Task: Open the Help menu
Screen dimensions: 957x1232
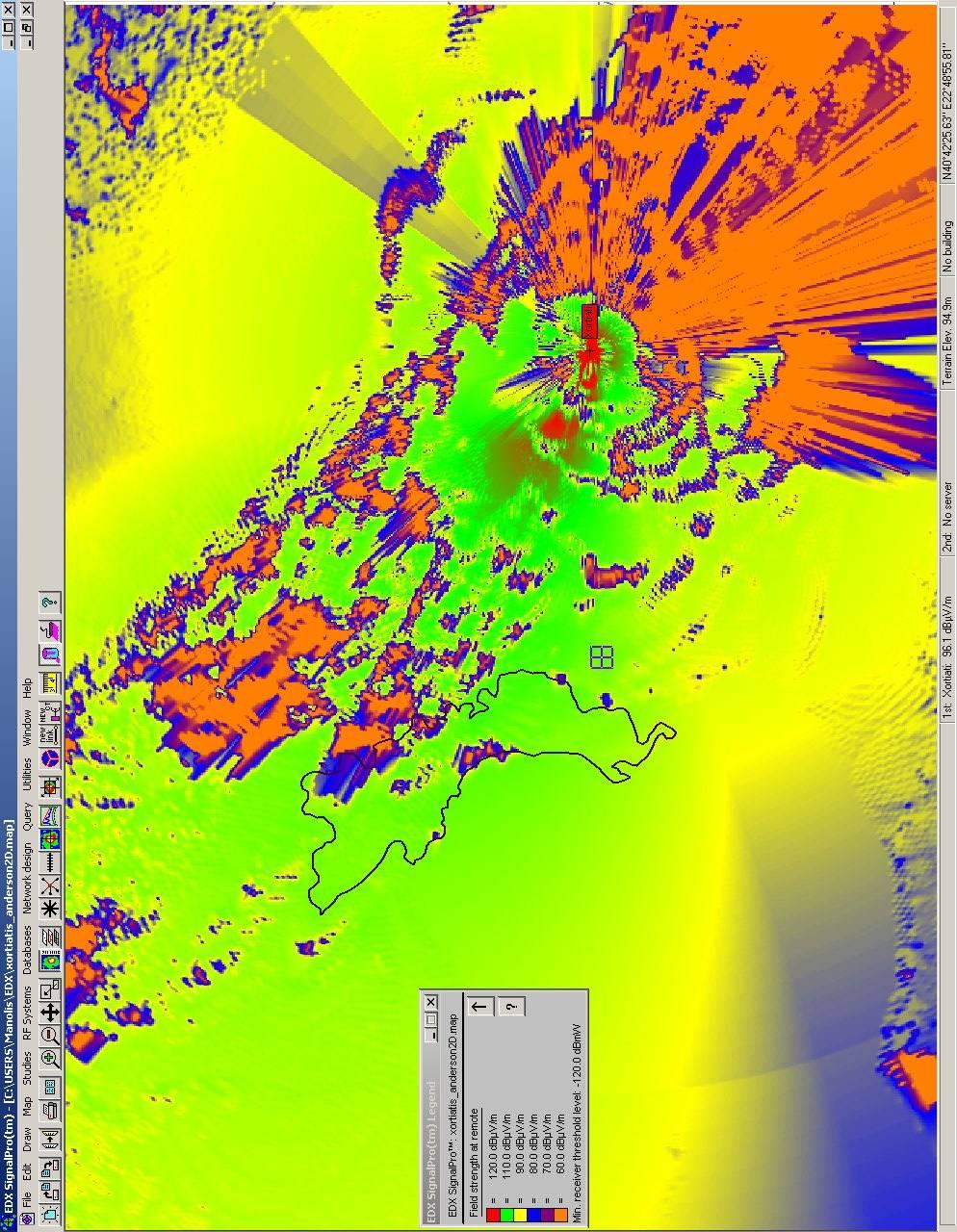Action: (27, 688)
